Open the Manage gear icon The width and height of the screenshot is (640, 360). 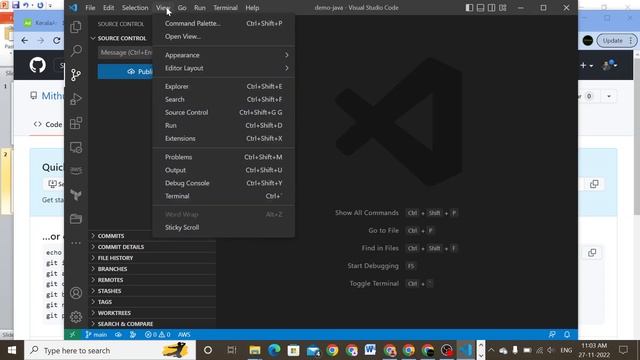(x=76, y=317)
